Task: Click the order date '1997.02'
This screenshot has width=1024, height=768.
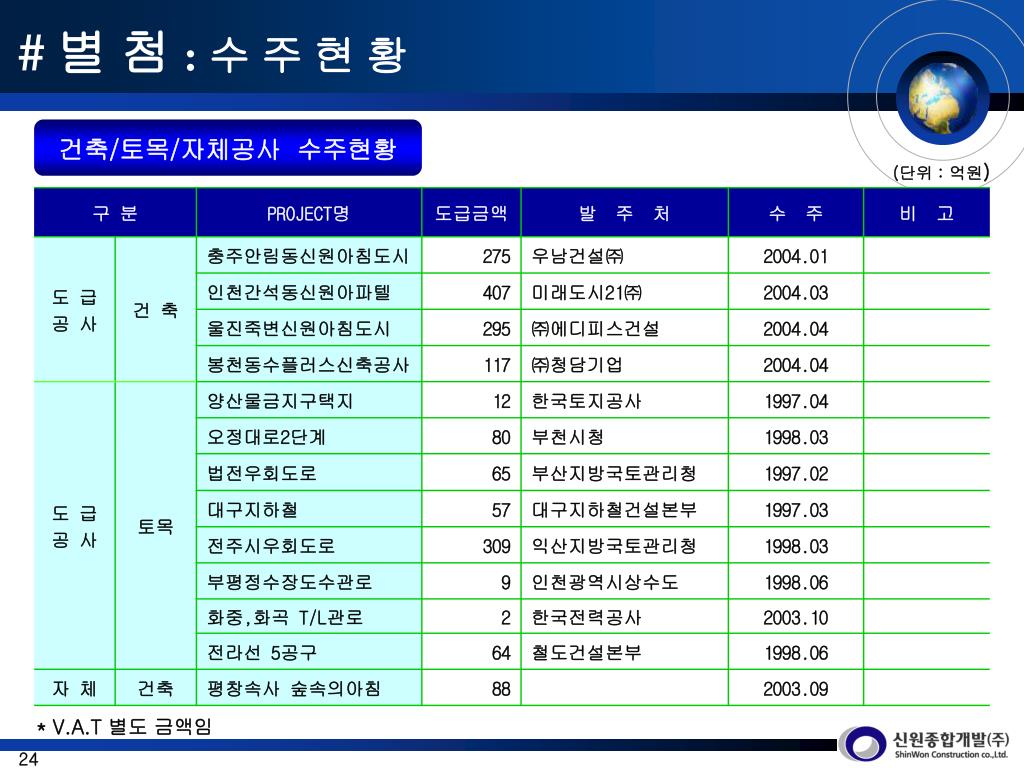Action: click(795, 473)
